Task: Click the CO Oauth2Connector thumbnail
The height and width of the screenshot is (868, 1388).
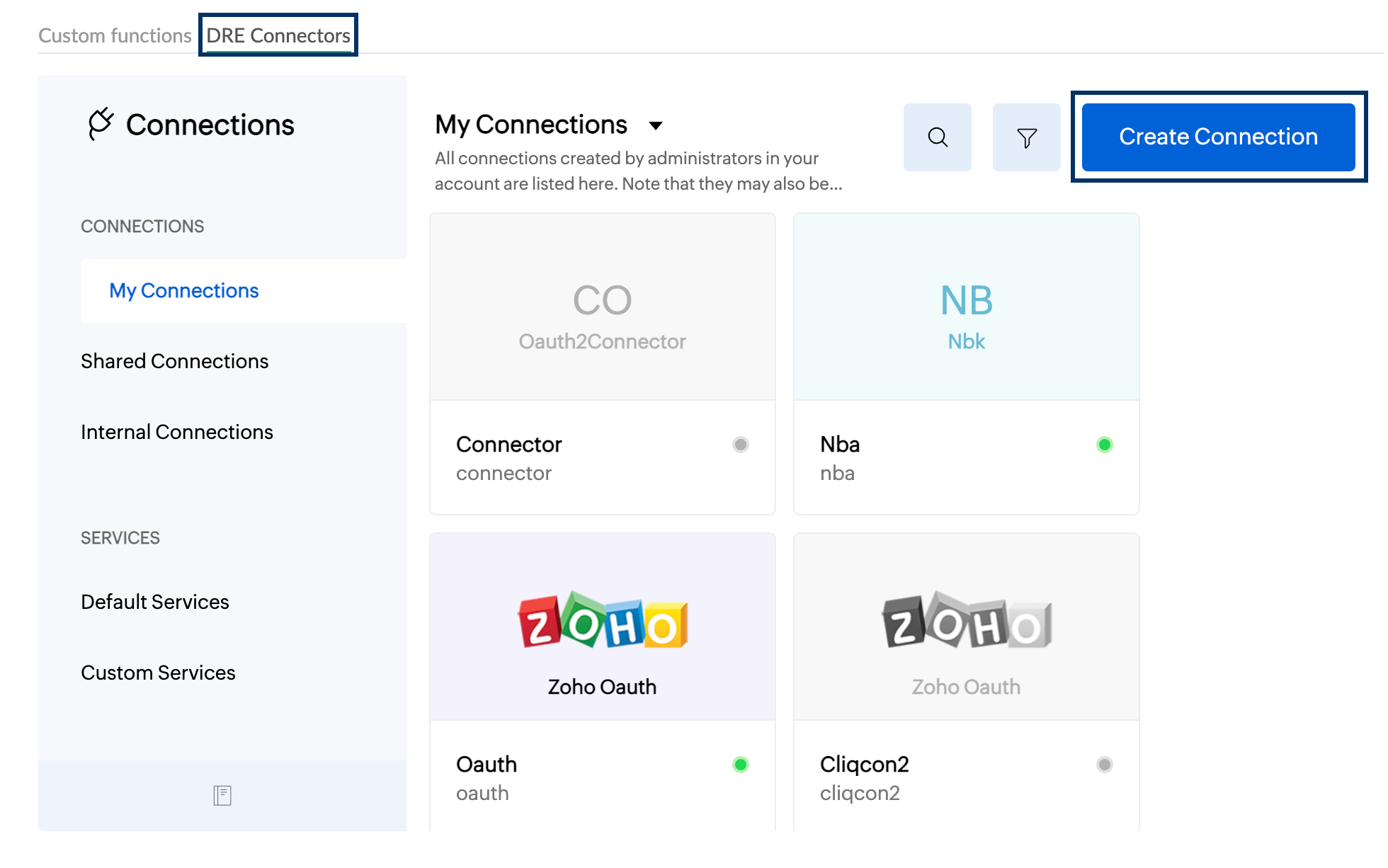Action: (603, 307)
